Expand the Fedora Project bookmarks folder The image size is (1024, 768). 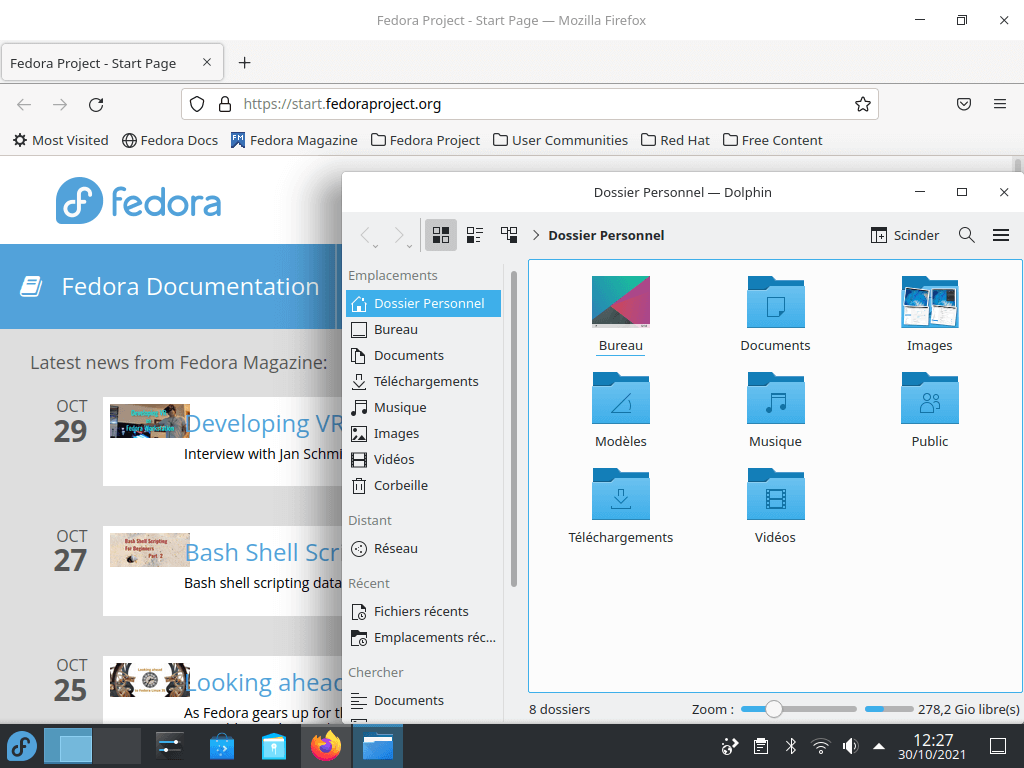click(x=425, y=140)
